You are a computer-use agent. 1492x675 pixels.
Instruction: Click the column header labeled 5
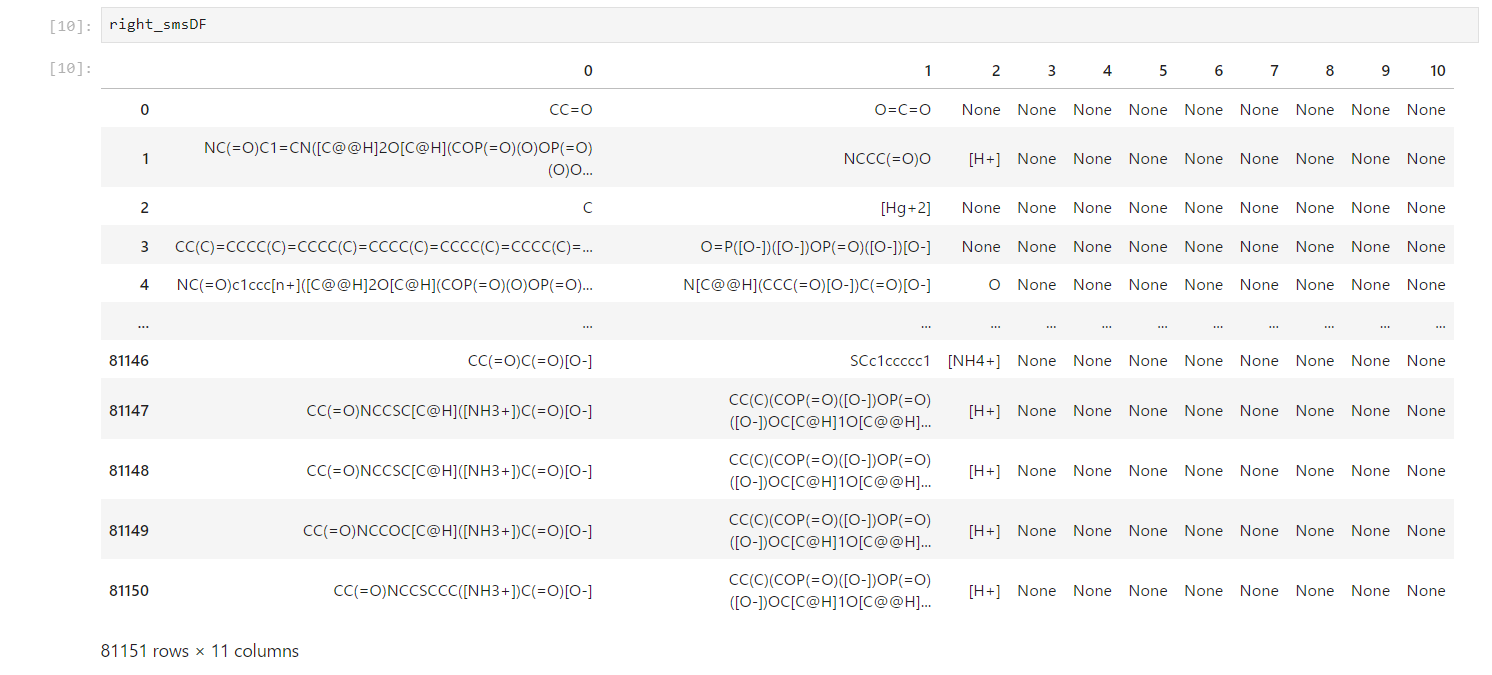click(1162, 71)
